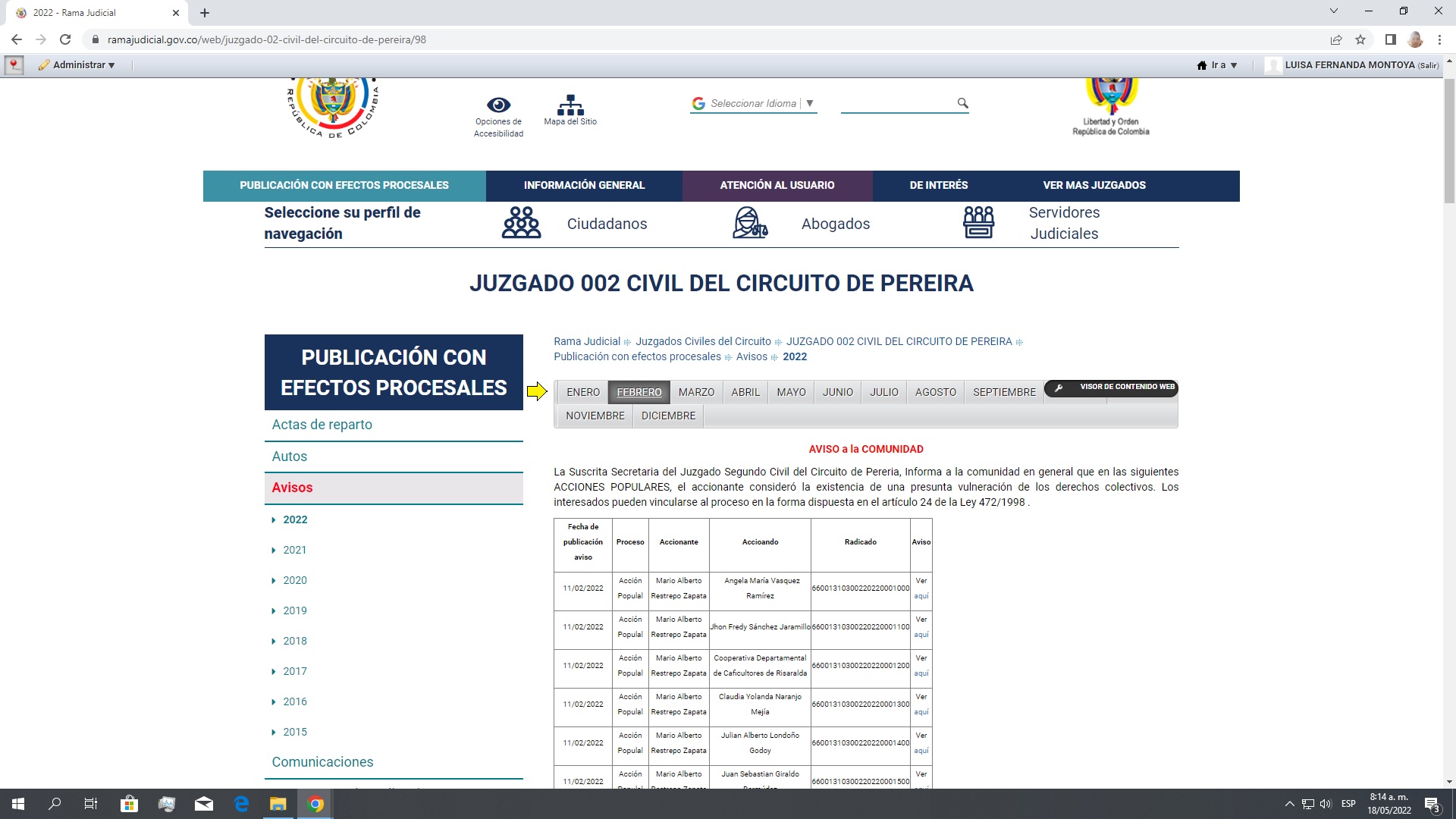Reload the page
1456x819 pixels.
65,39
